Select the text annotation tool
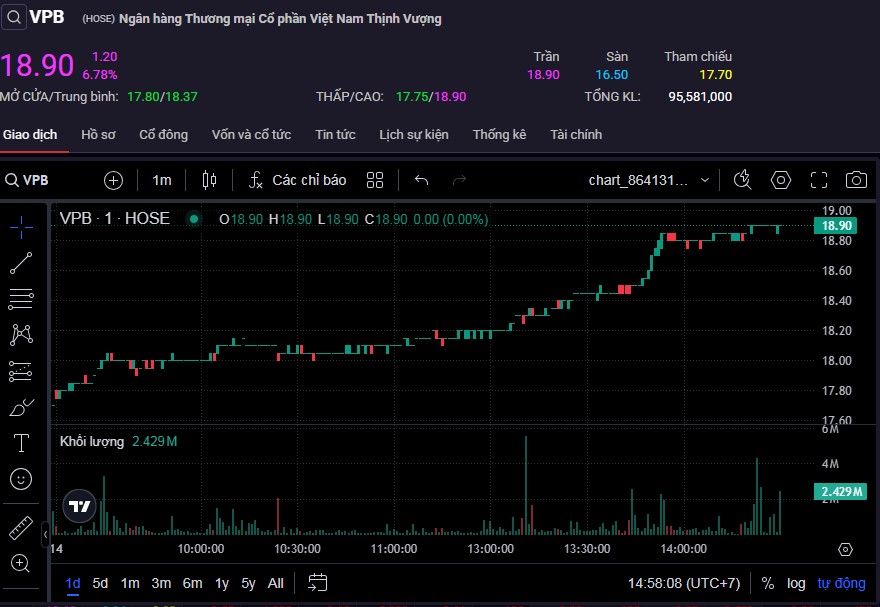Image resolution: width=880 pixels, height=607 pixels. click(x=21, y=443)
